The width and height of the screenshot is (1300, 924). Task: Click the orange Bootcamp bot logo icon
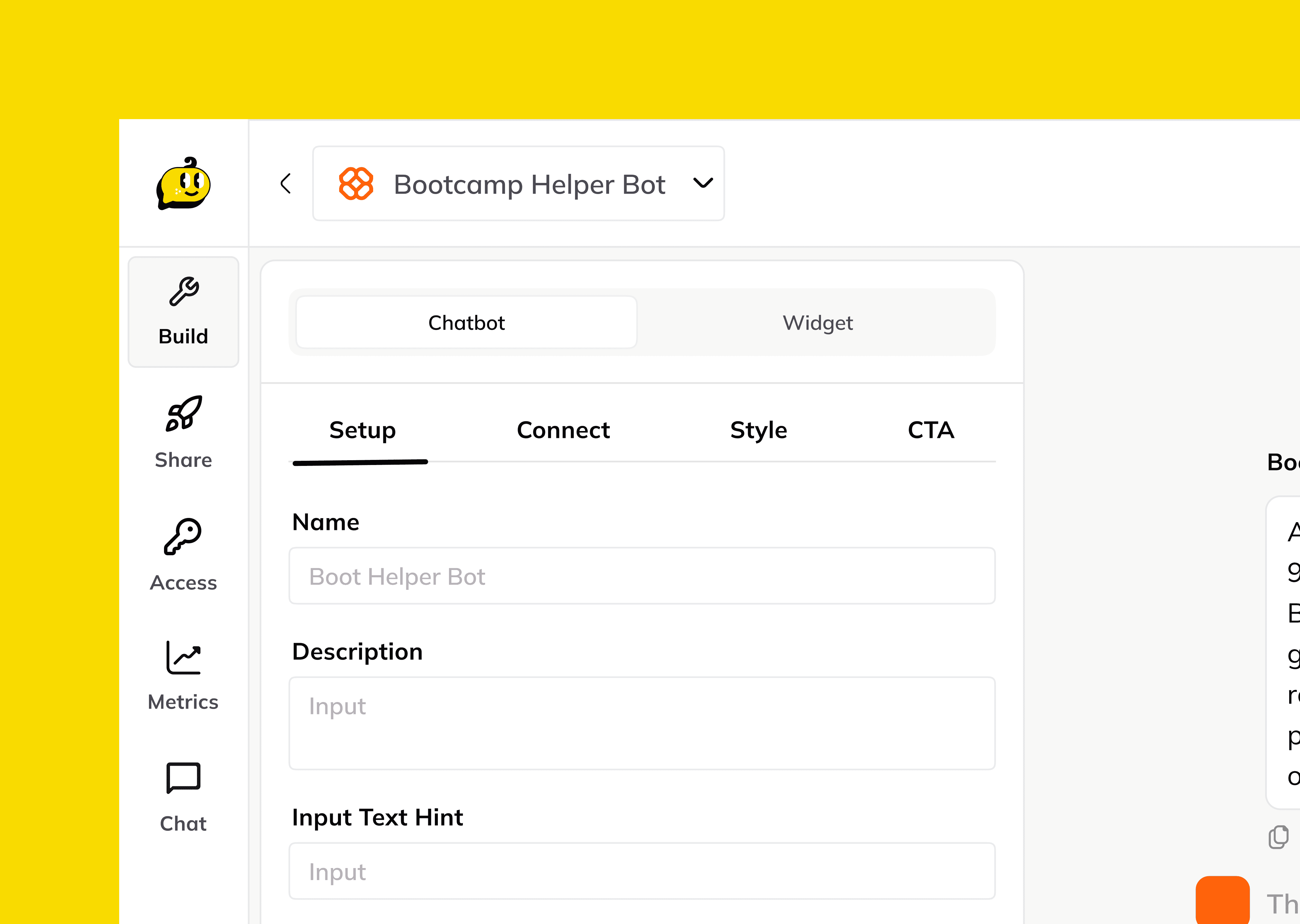(x=356, y=183)
